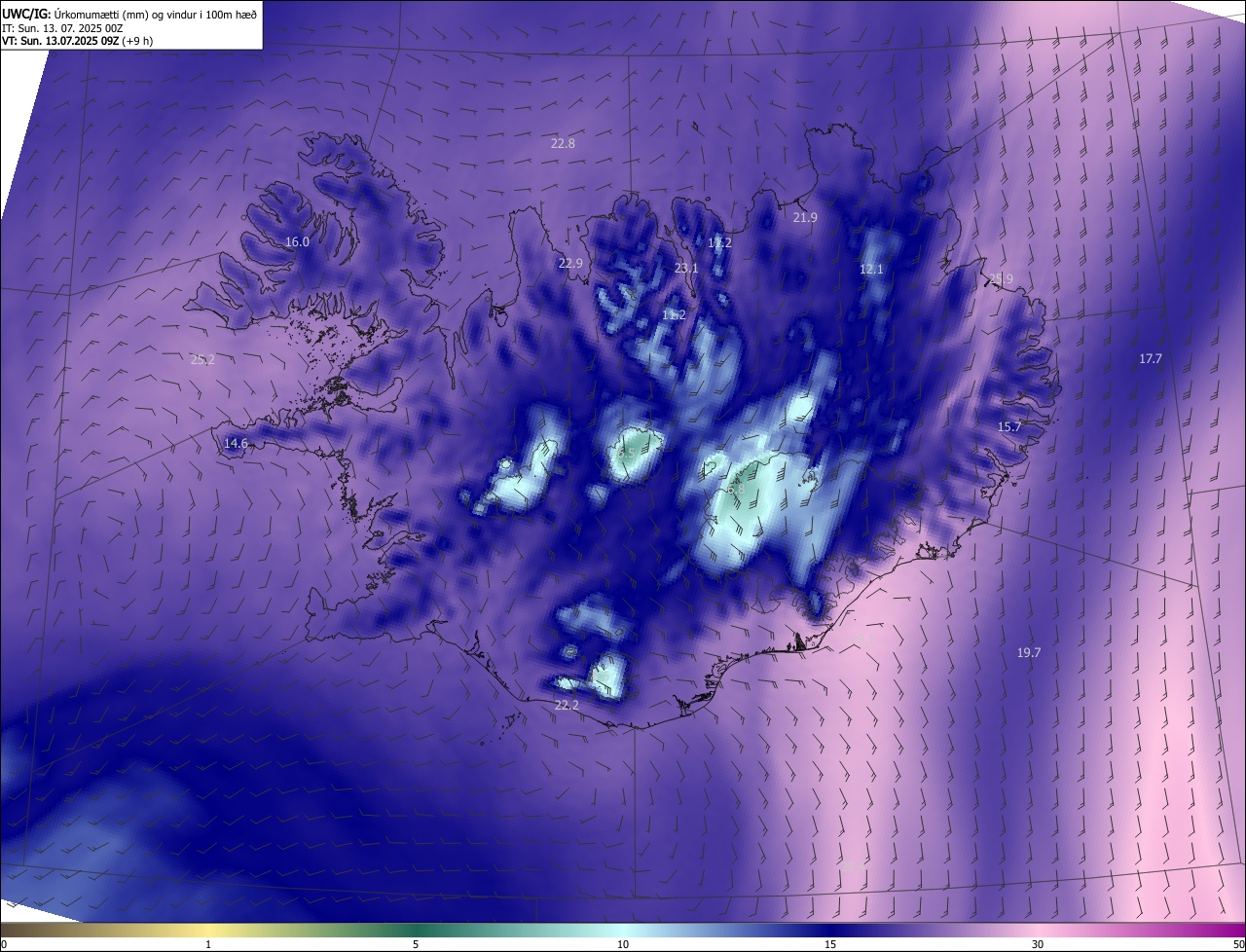Click the 16.0 value over the Westfjords

pos(297,242)
